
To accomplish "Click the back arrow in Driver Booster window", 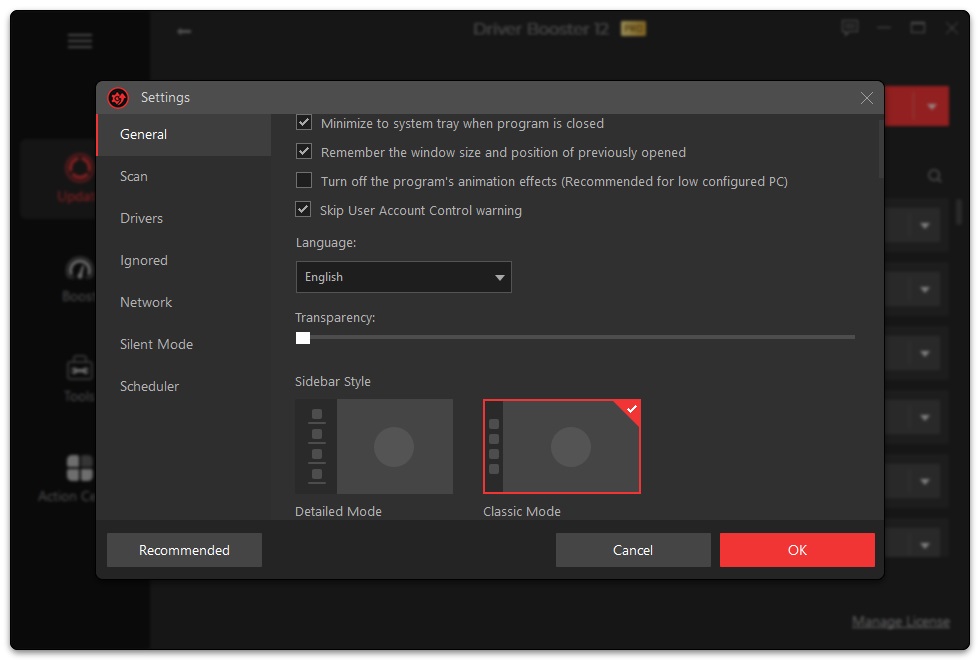I will pyautogui.click(x=184, y=31).
